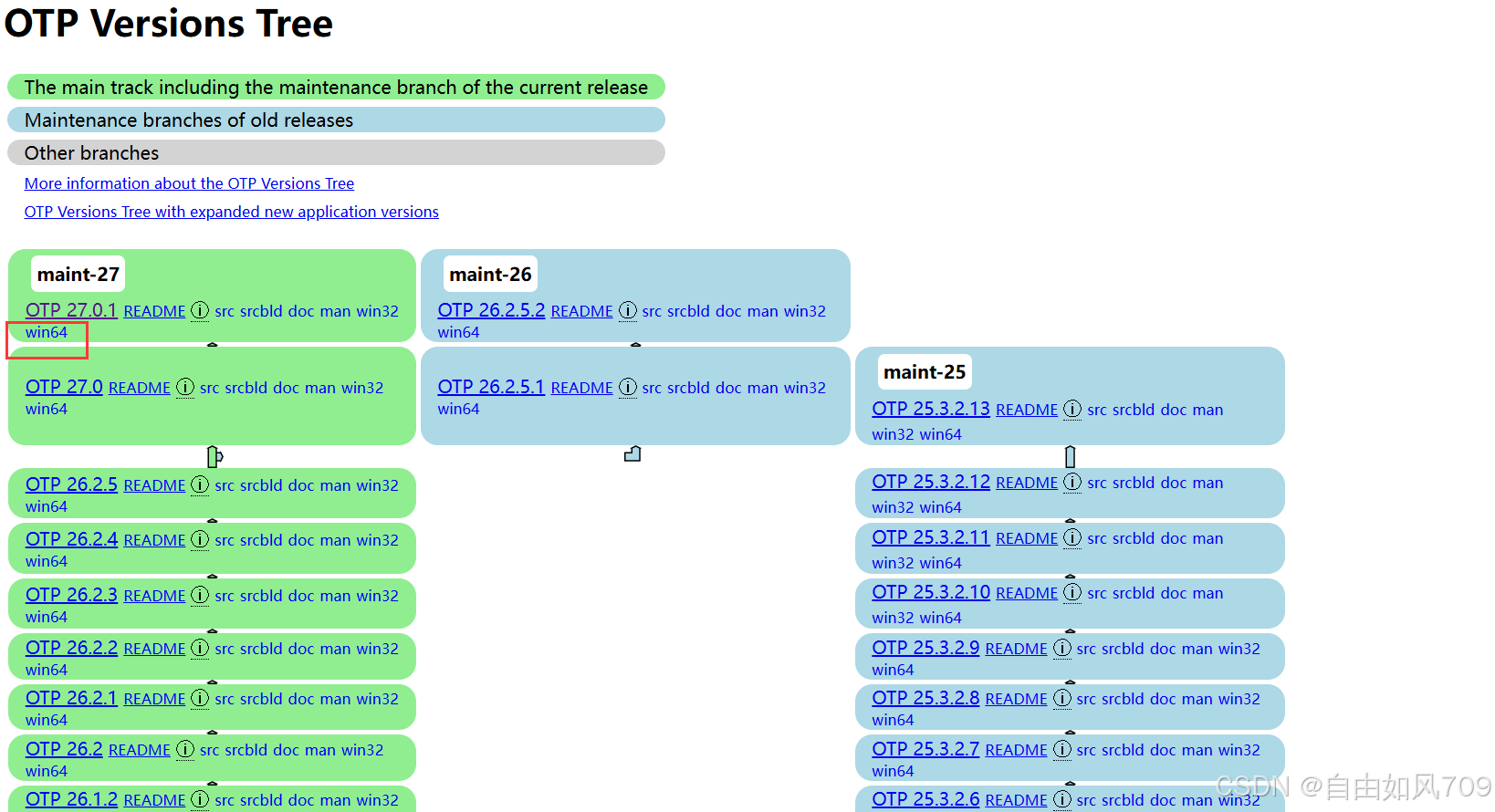Click info icon for OTP 25.3.2.7
Viewport: 1495px width, 812px height.
1062,750
